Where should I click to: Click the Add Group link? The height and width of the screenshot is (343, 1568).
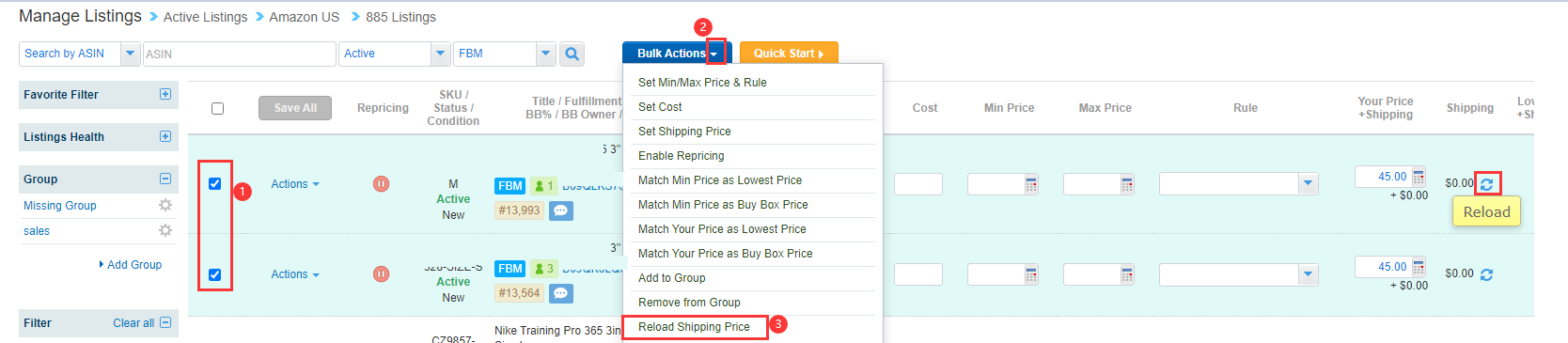pos(134,265)
